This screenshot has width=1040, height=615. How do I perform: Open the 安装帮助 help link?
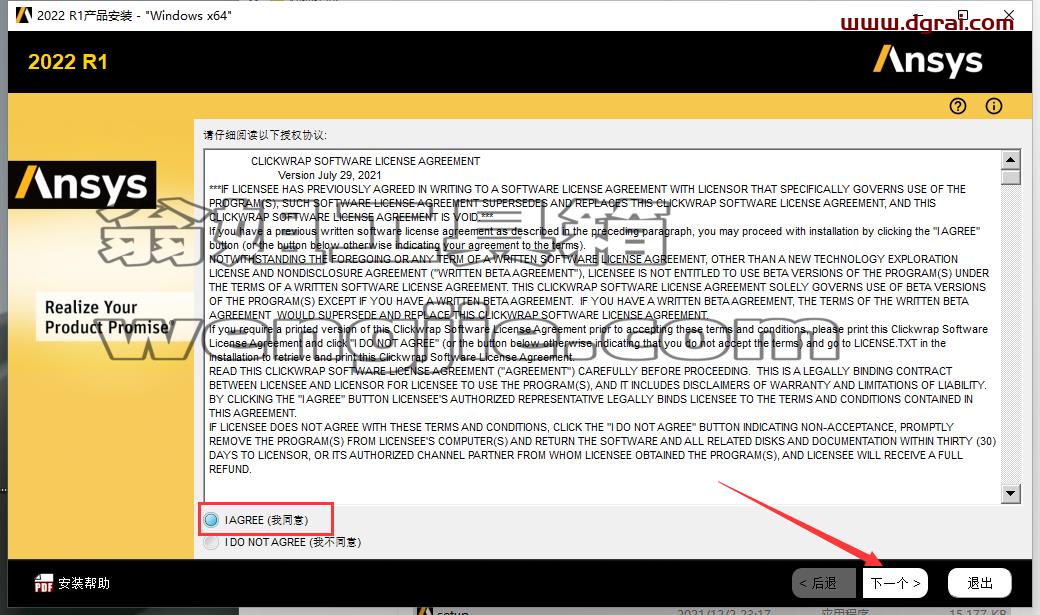pos(84,583)
